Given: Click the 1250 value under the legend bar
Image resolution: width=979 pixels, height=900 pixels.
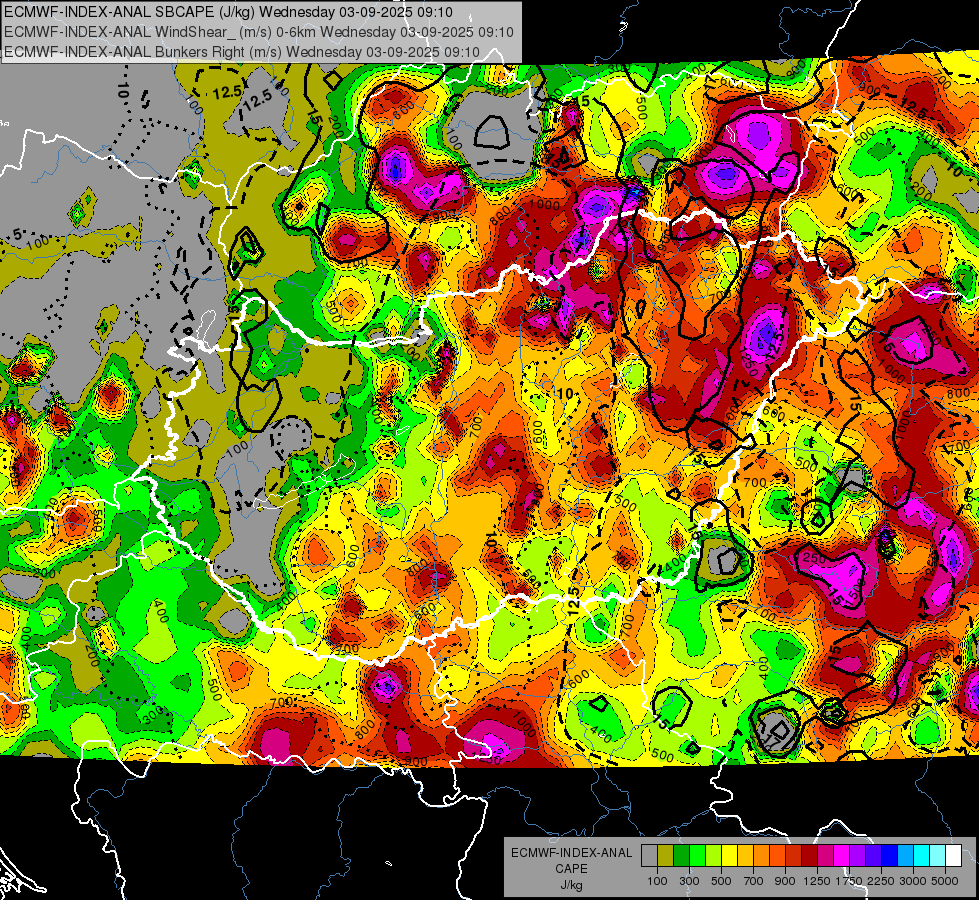Looking at the screenshot, I should pos(817,881).
